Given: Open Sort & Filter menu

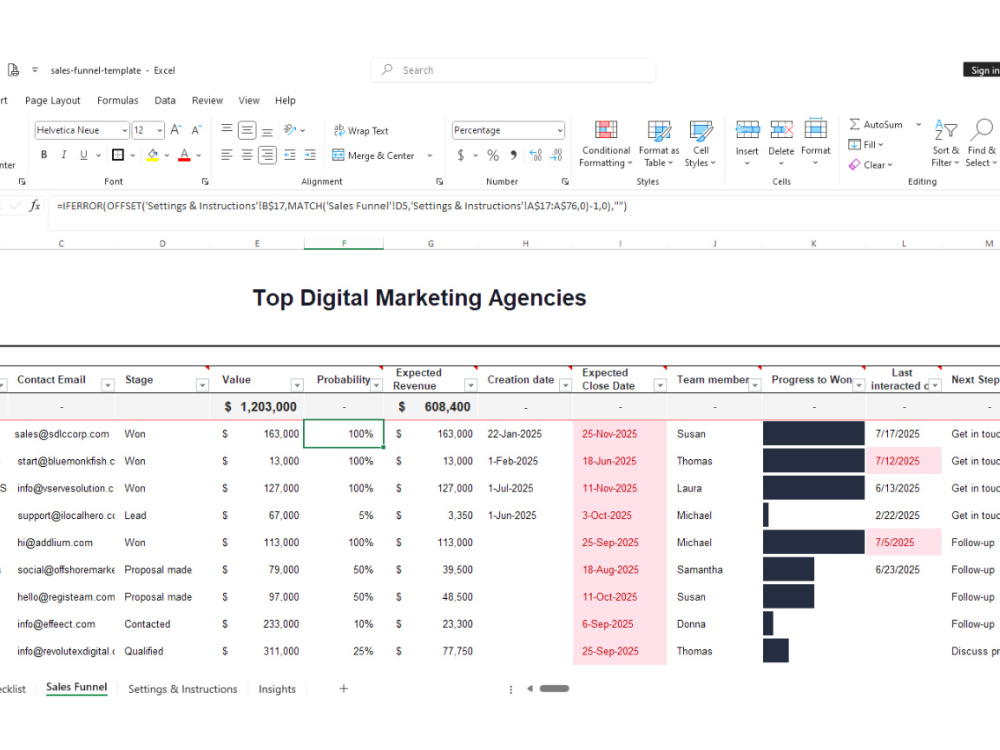Looking at the screenshot, I should point(945,143).
